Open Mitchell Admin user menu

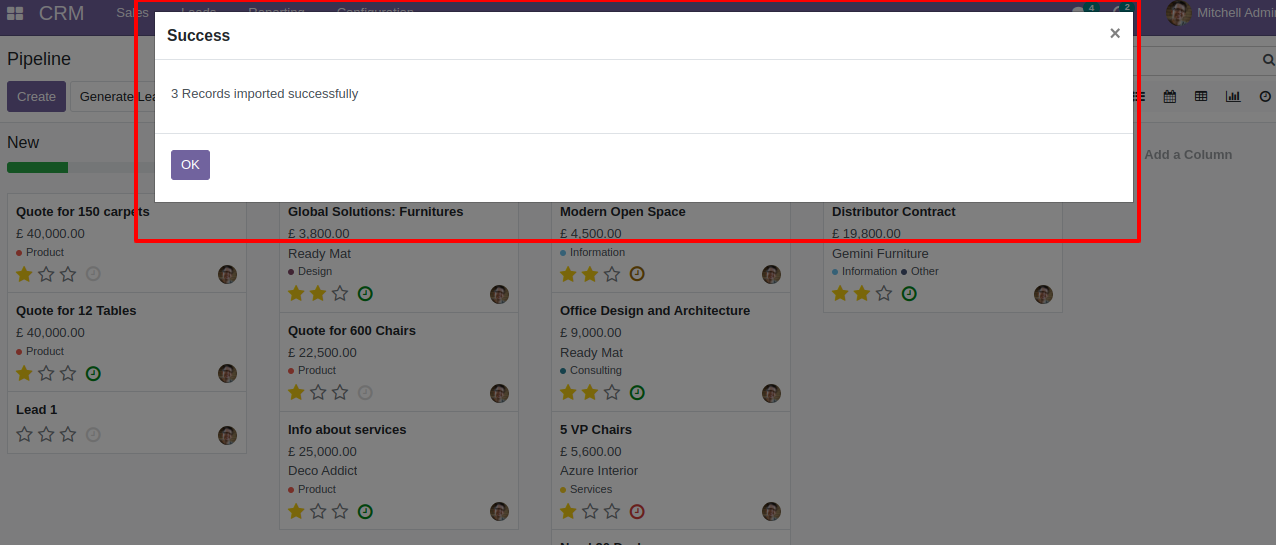[x=1221, y=13]
